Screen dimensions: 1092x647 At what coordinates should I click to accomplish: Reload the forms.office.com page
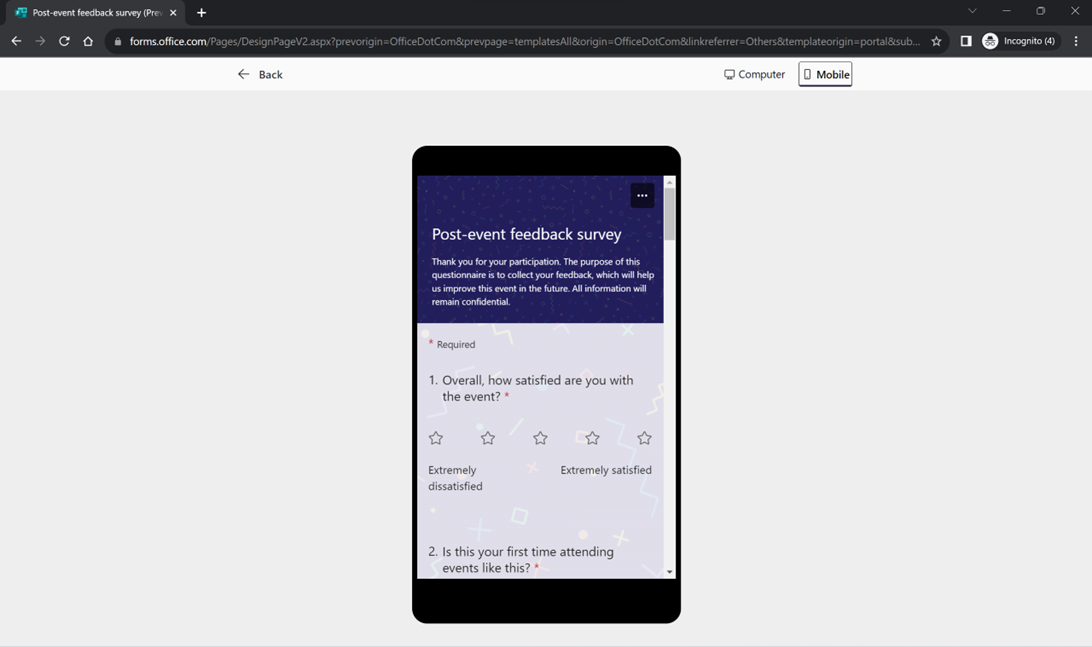[63, 41]
